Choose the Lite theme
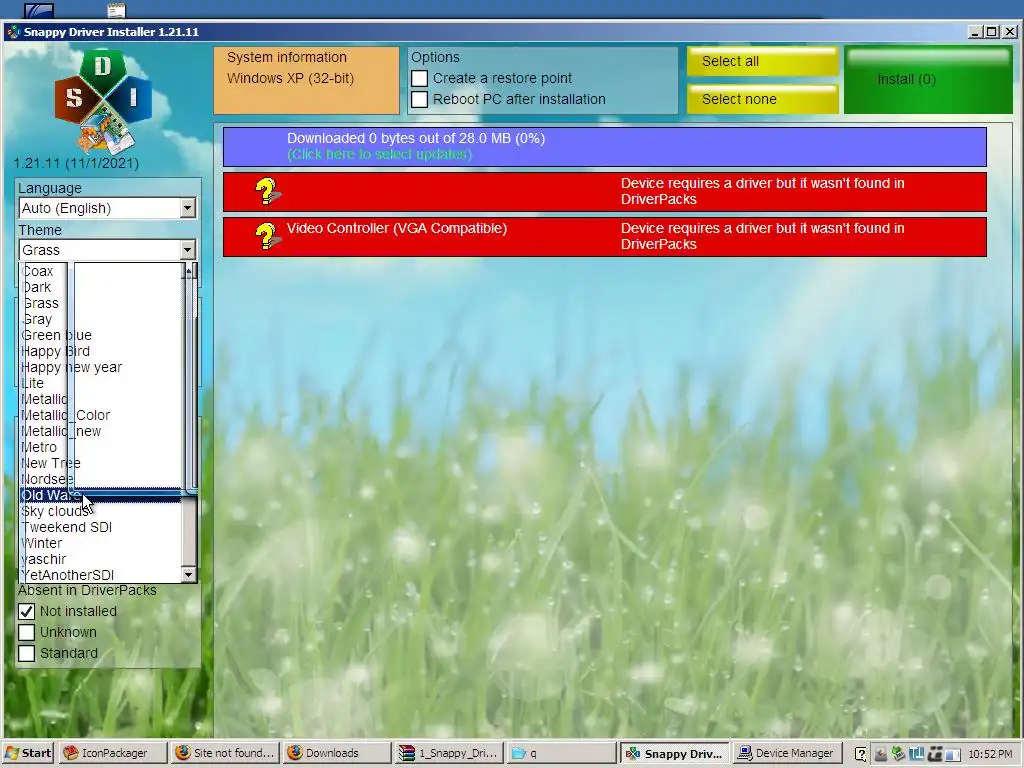The width and height of the screenshot is (1024, 768). click(101, 383)
